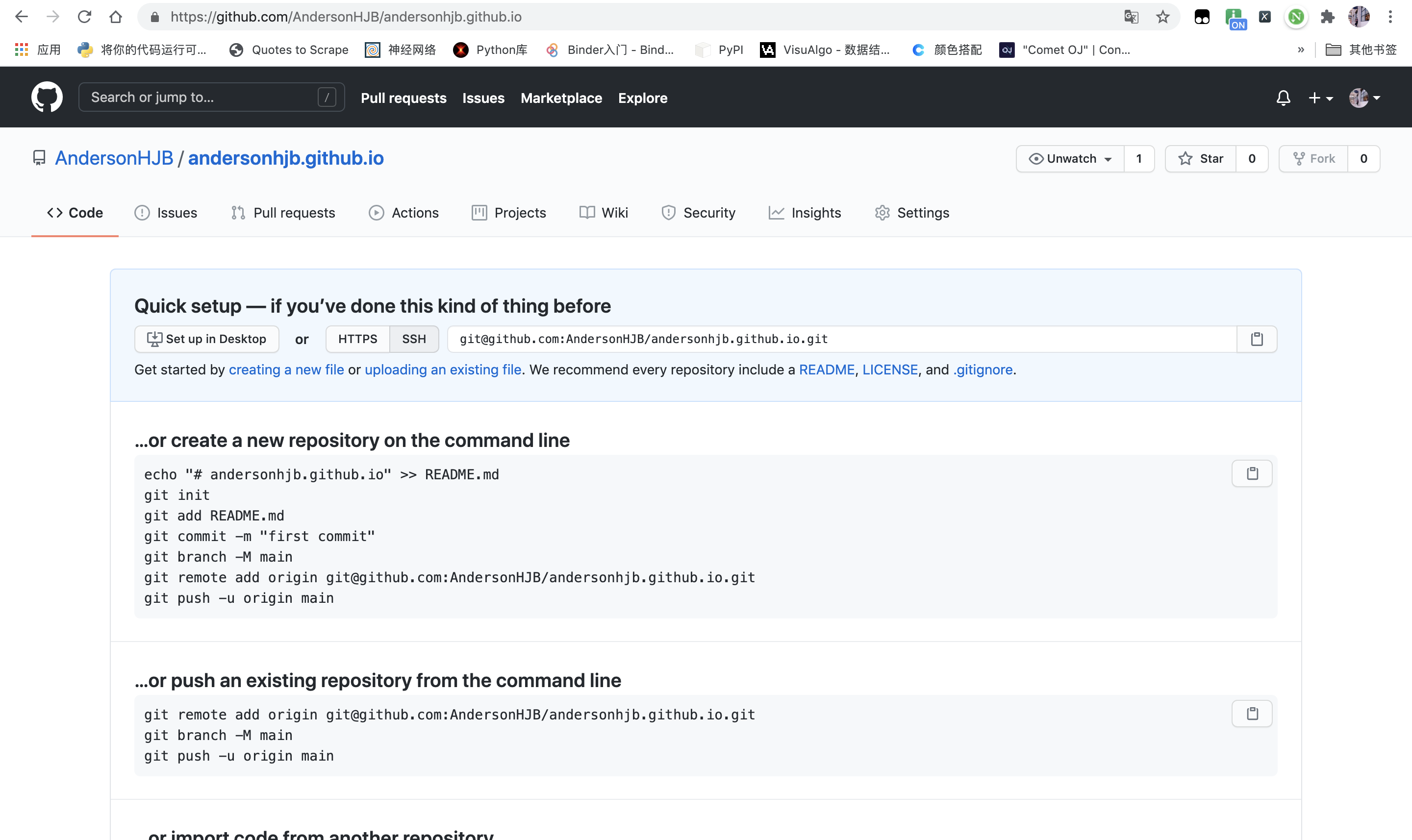Expand the user avatar menu

click(x=1364, y=98)
